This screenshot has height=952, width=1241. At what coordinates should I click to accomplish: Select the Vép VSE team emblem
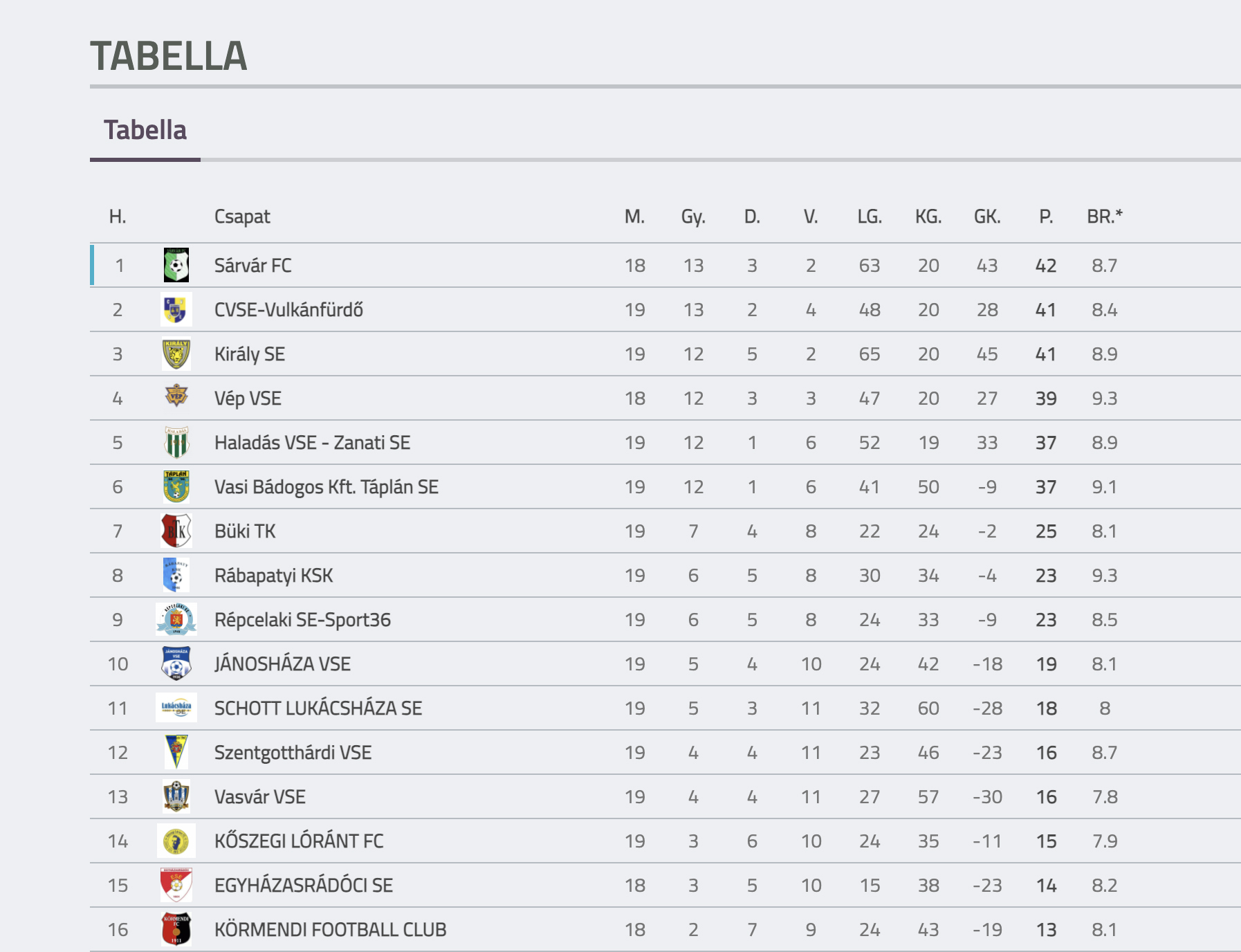(176, 395)
